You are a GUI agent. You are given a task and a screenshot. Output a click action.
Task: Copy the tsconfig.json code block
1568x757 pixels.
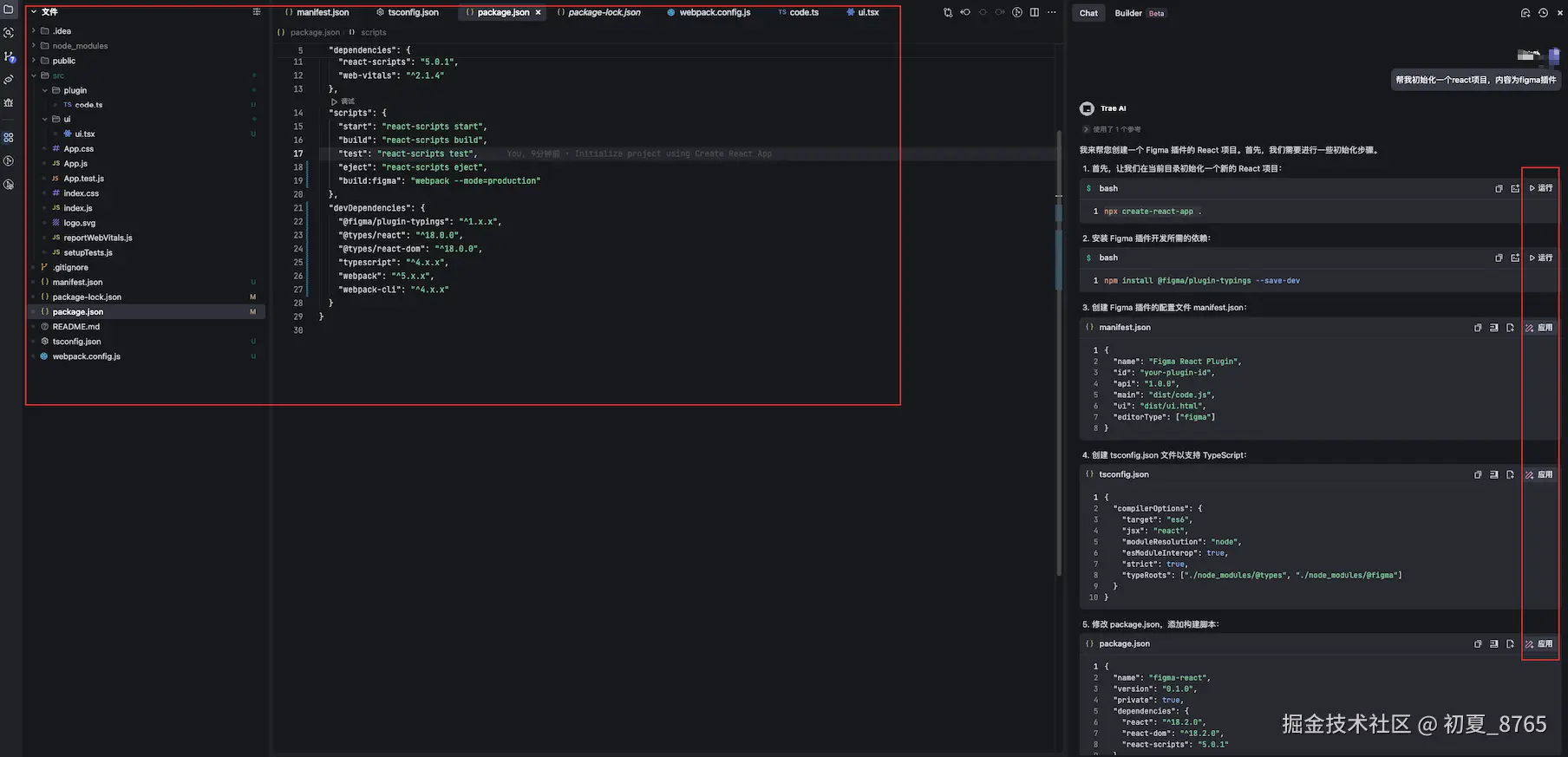pyautogui.click(x=1478, y=475)
